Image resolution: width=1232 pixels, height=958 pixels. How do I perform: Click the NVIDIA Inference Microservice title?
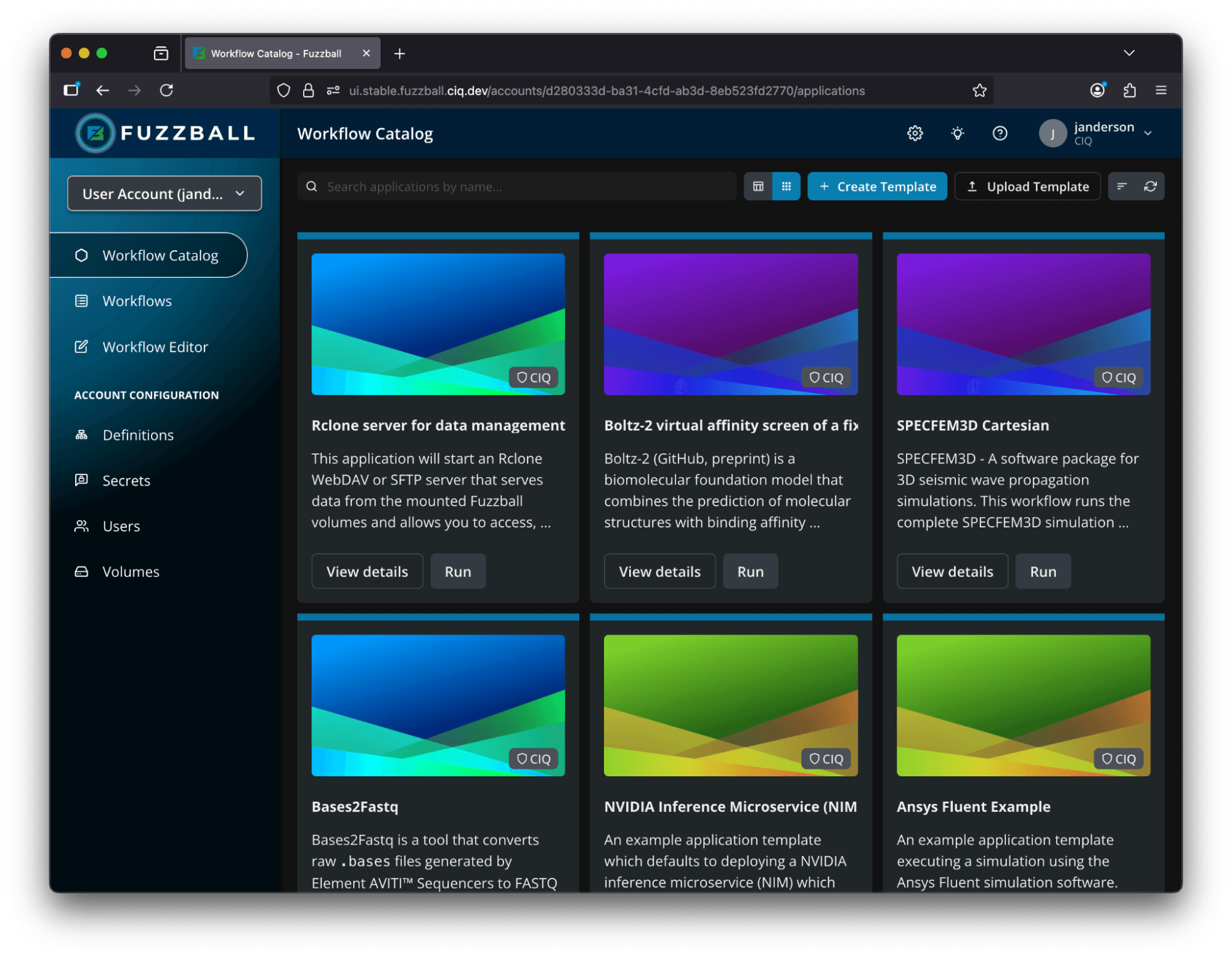(730, 806)
